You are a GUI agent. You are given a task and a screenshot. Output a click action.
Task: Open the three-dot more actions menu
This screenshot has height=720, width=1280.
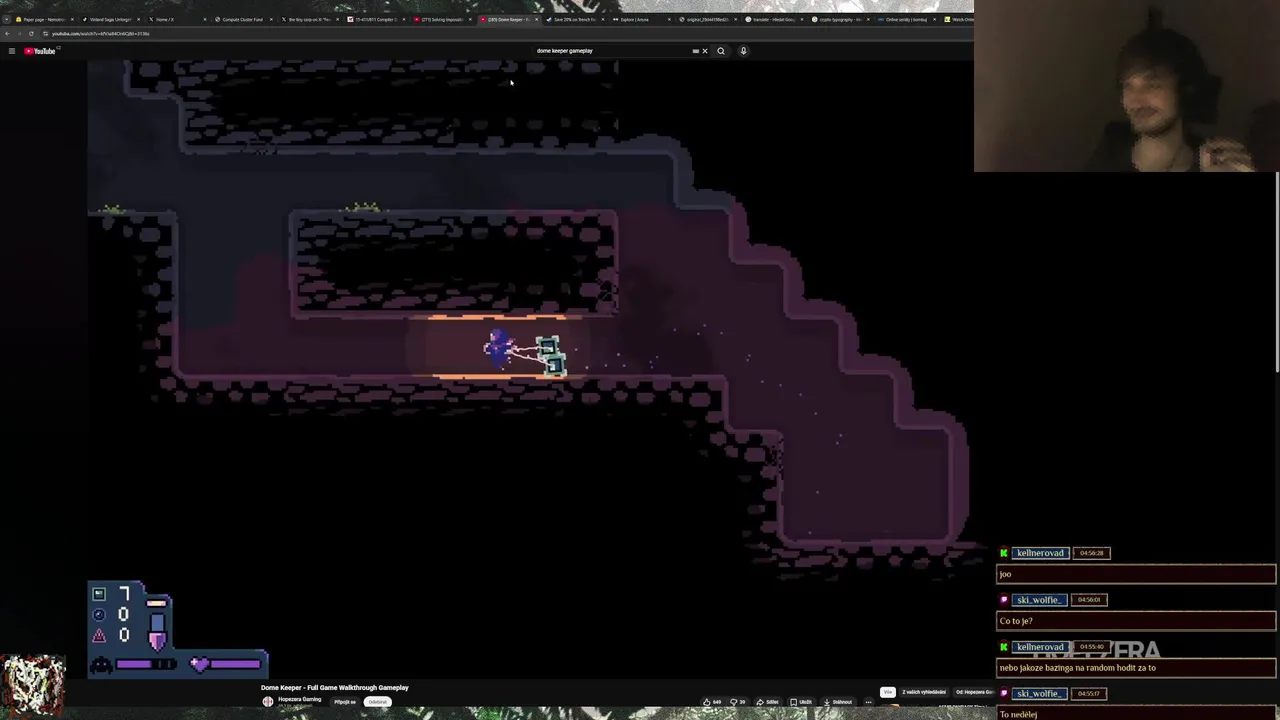click(868, 702)
